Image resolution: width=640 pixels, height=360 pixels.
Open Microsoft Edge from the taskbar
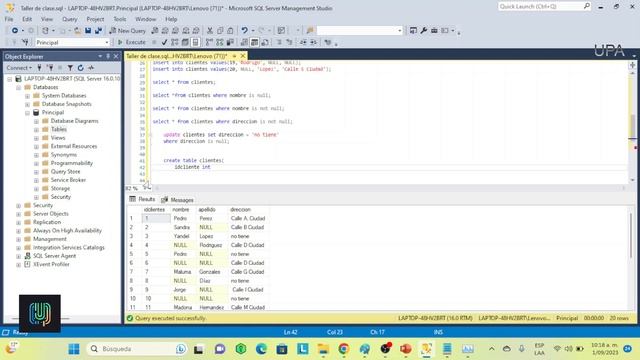pos(261,349)
